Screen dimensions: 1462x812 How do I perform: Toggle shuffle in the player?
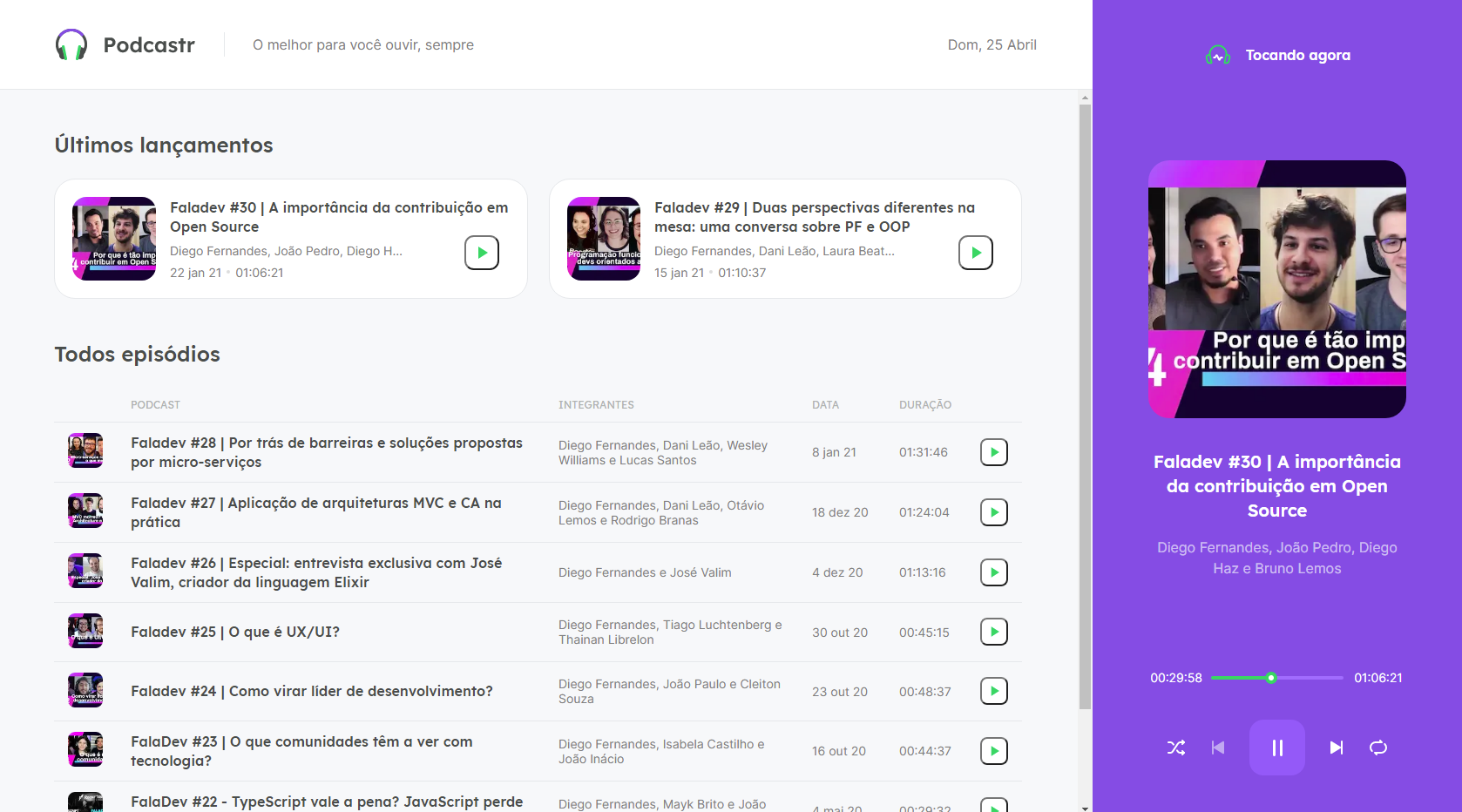tap(1176, 748)
